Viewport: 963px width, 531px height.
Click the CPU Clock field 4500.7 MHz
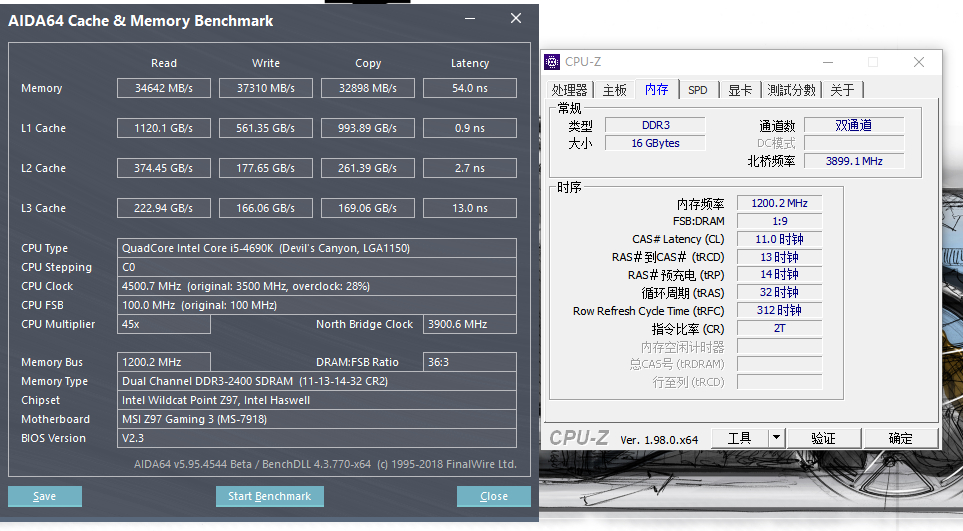tap(317, 286)
